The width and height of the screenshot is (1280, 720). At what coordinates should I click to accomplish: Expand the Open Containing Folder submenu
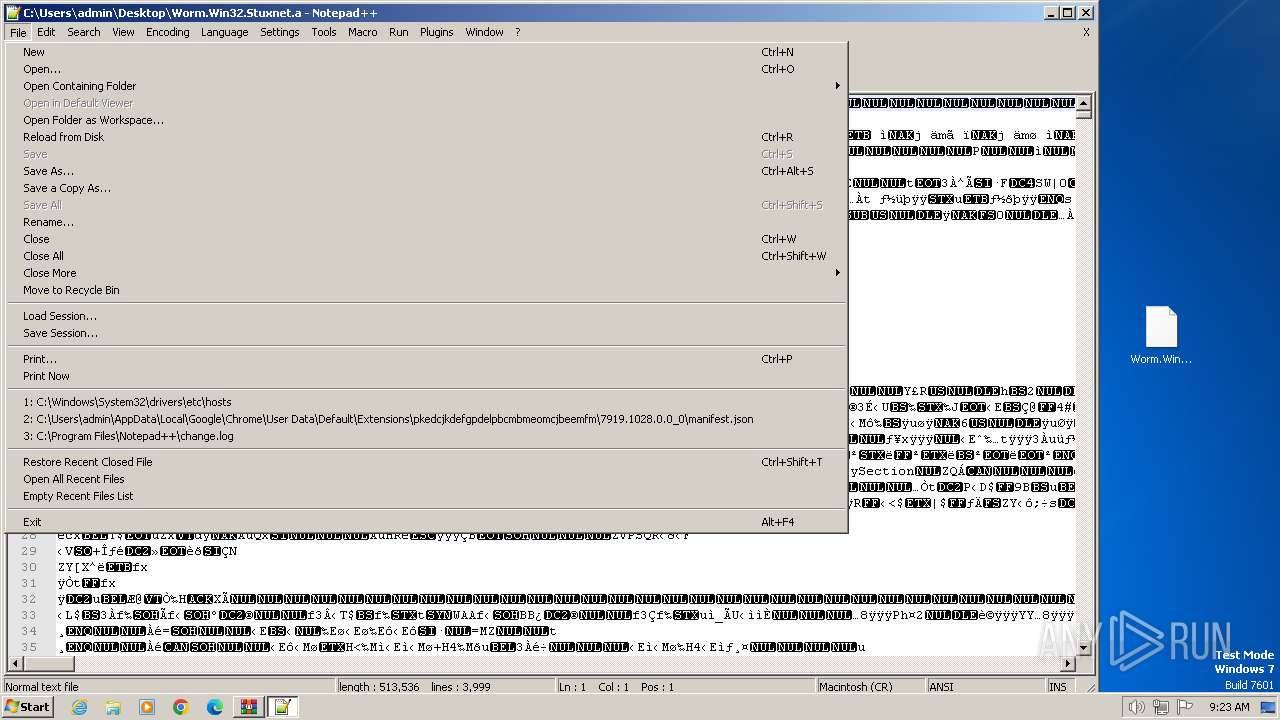[427, 86]
